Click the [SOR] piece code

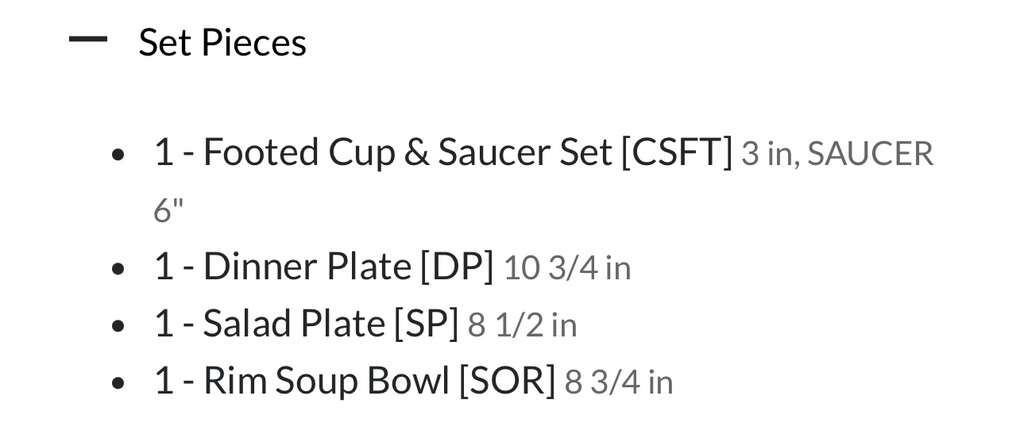click(506, 381)
